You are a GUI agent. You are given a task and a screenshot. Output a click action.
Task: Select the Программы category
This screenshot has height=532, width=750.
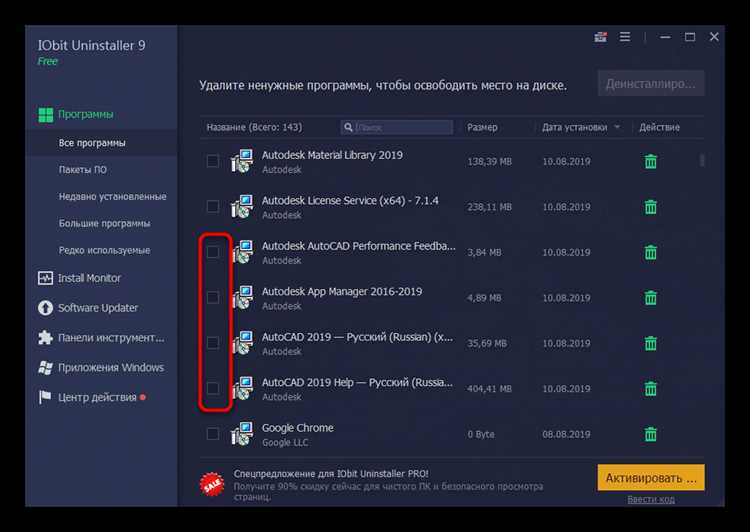86,114
